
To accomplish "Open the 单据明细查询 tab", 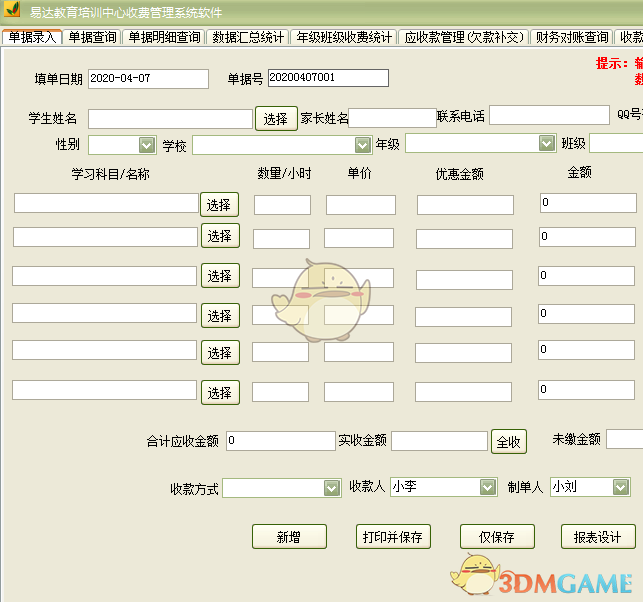I will (x=164, y=37).
